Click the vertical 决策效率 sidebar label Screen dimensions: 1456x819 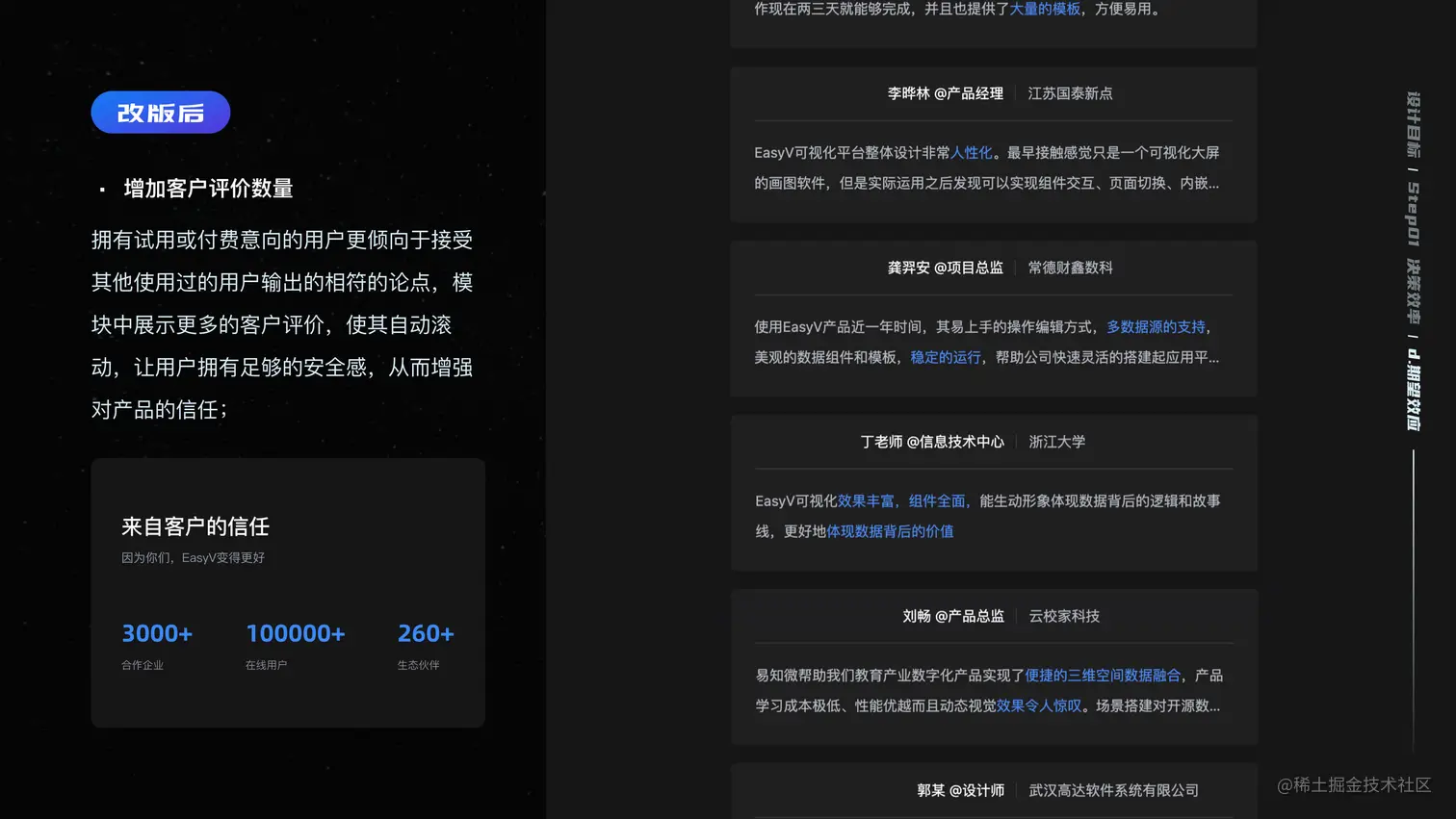pyautogui.click(x=1413, y=291)
